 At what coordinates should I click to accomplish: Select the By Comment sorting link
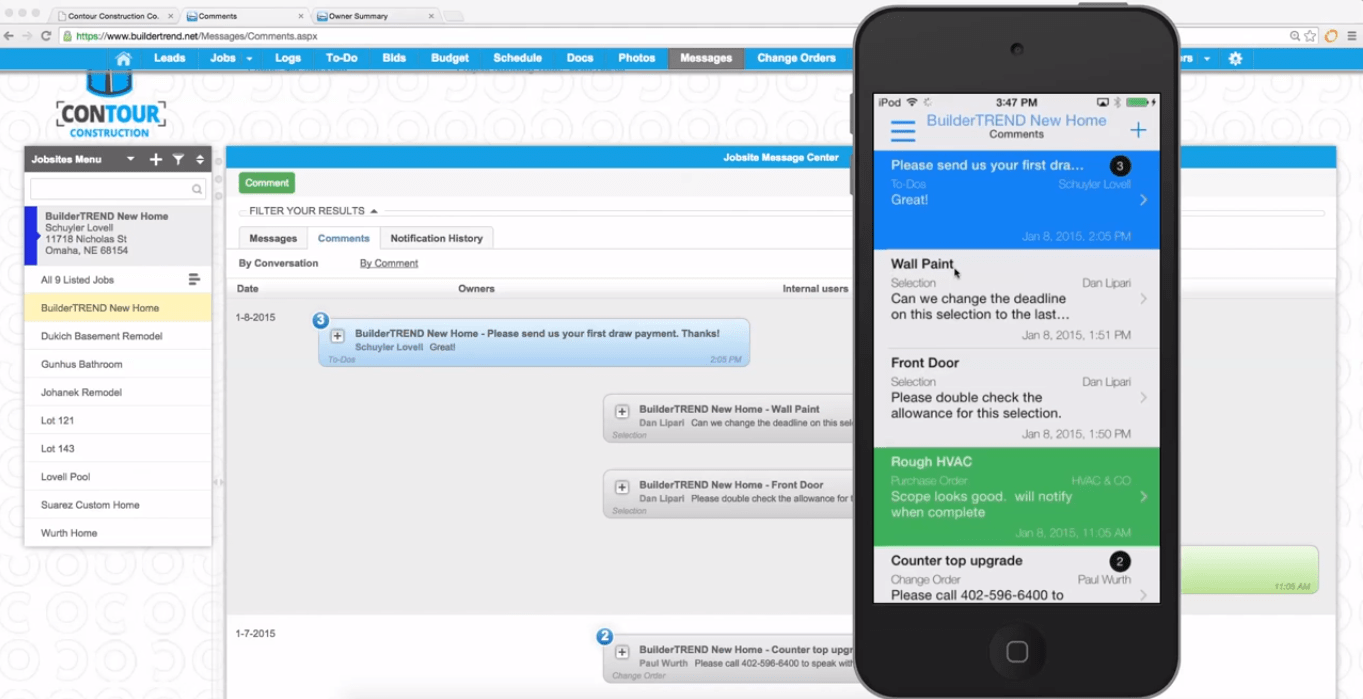tap(388, 262)
